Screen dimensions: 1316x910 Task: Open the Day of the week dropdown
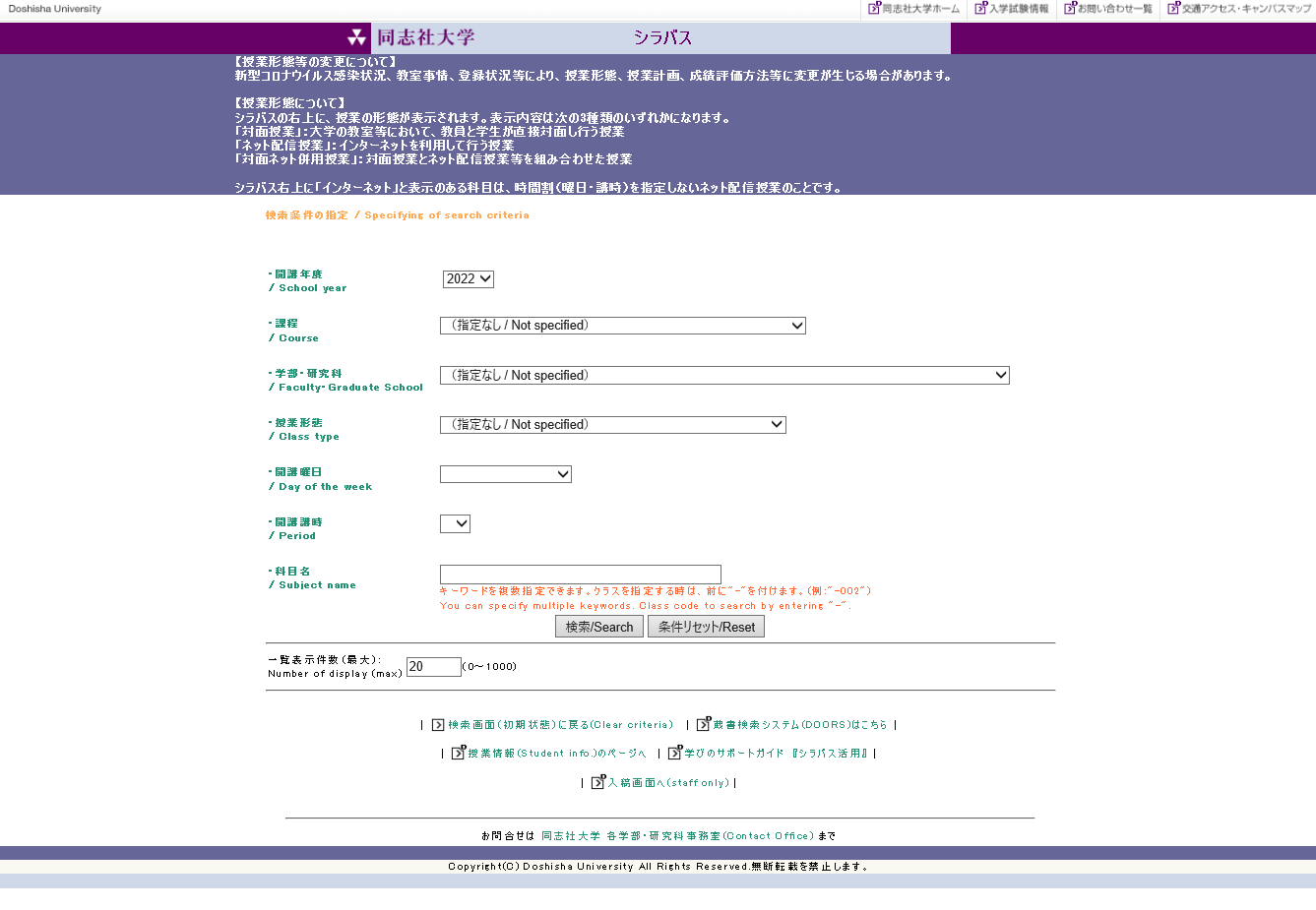[x=506, y=474]
